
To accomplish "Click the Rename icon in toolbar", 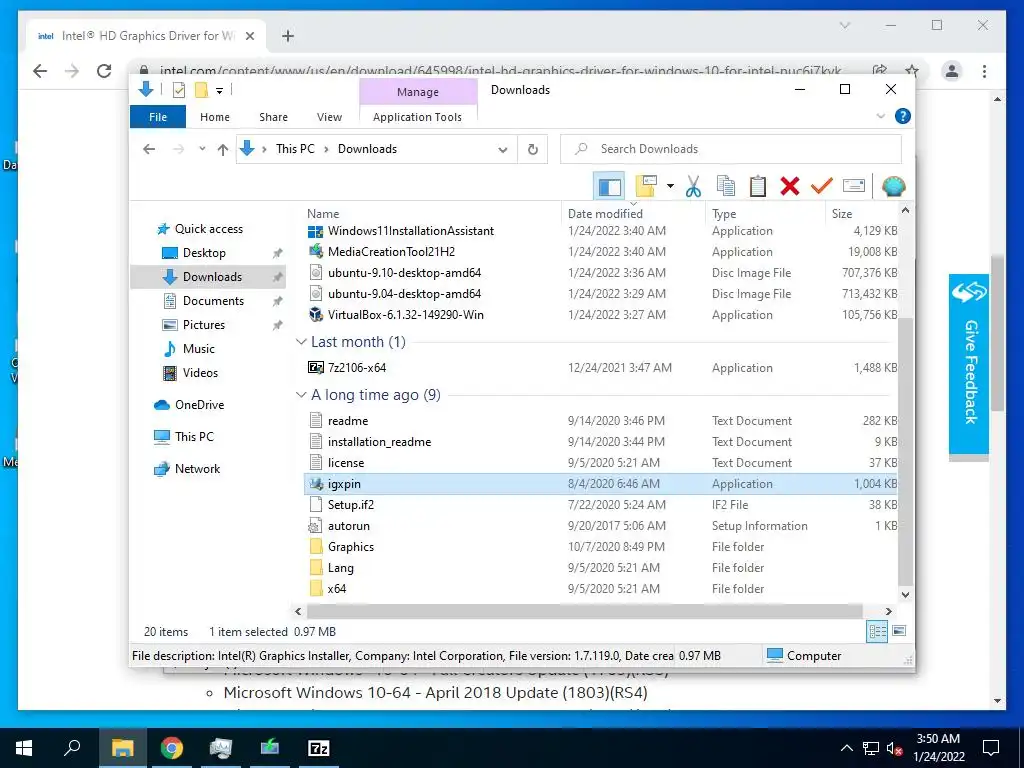I will coord(854,186).
